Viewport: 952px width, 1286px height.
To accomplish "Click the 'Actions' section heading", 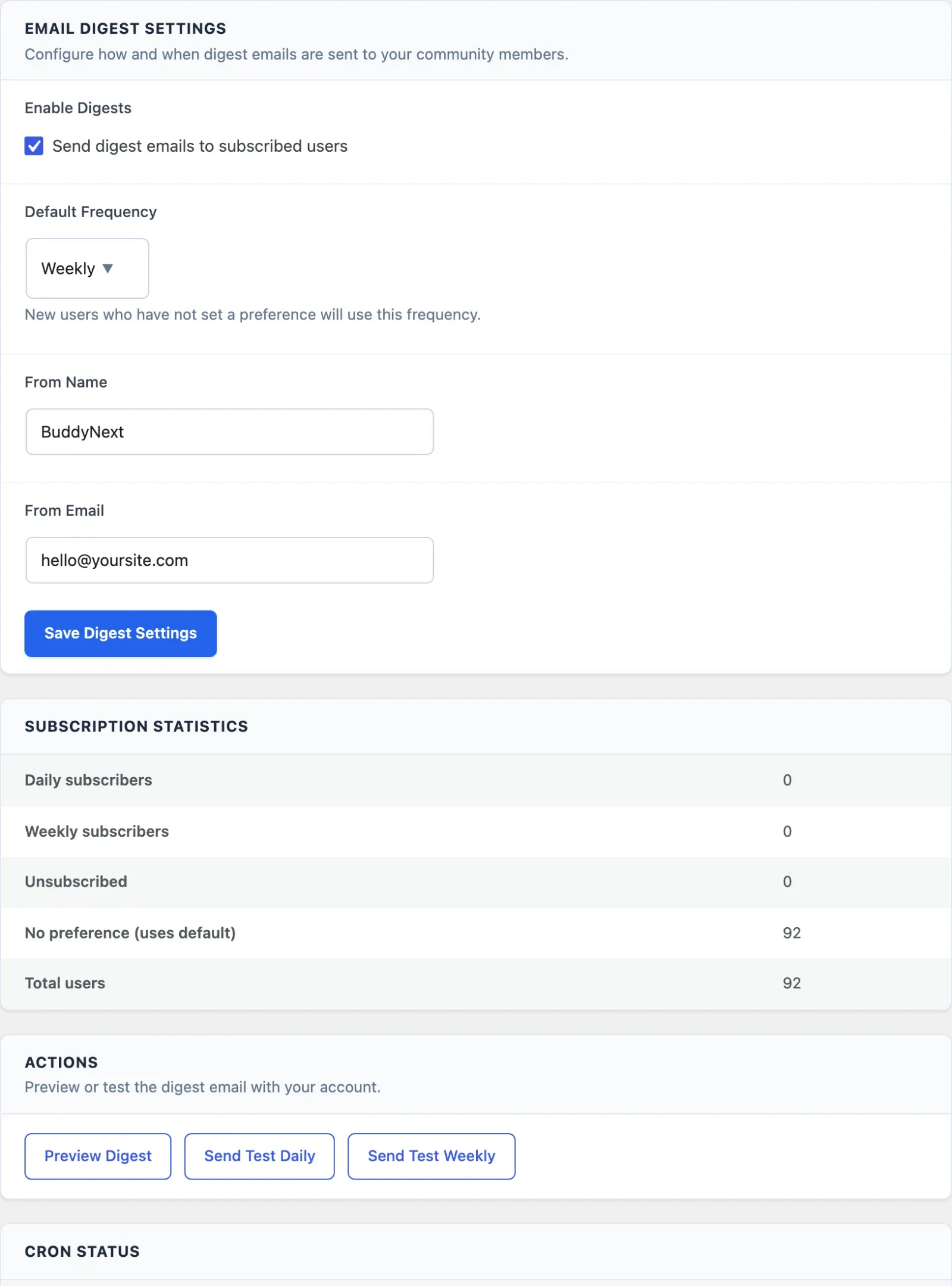I will pos(61,1063).
